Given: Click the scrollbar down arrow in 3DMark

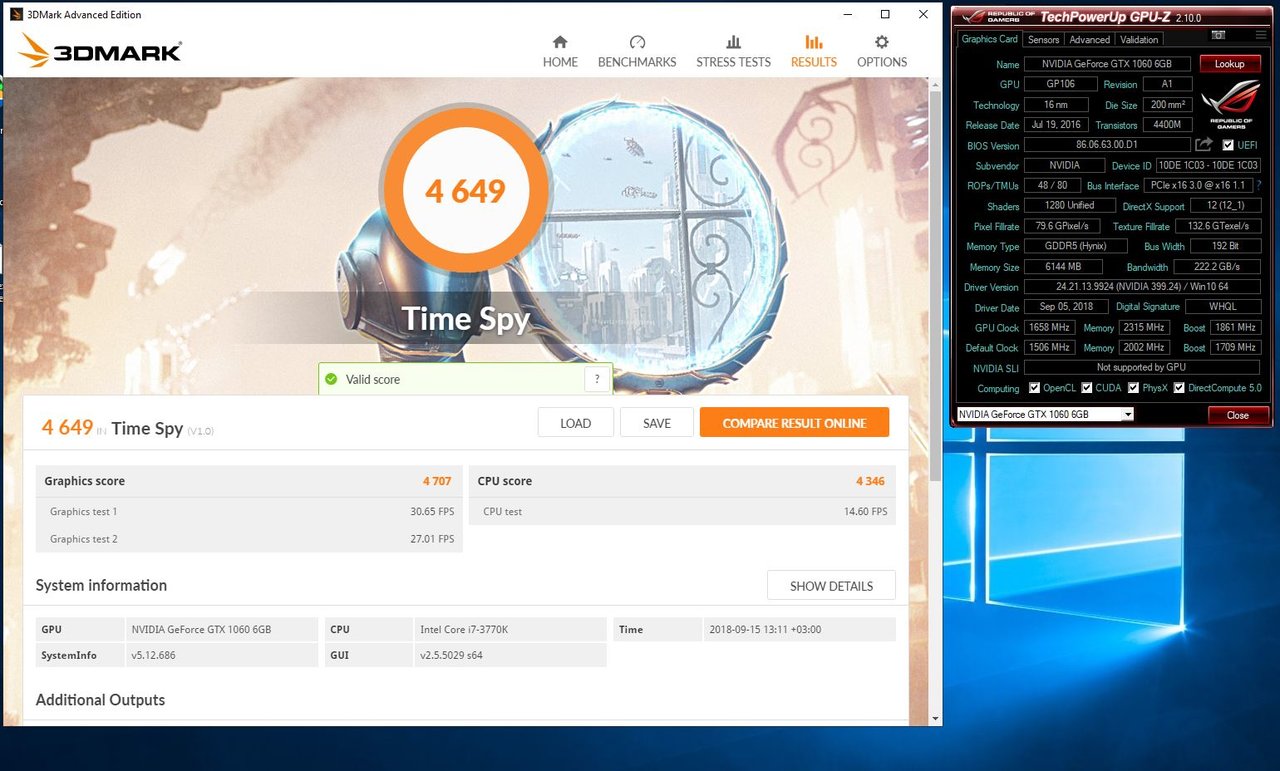Looking at the screenshot, I should (936, 719).
